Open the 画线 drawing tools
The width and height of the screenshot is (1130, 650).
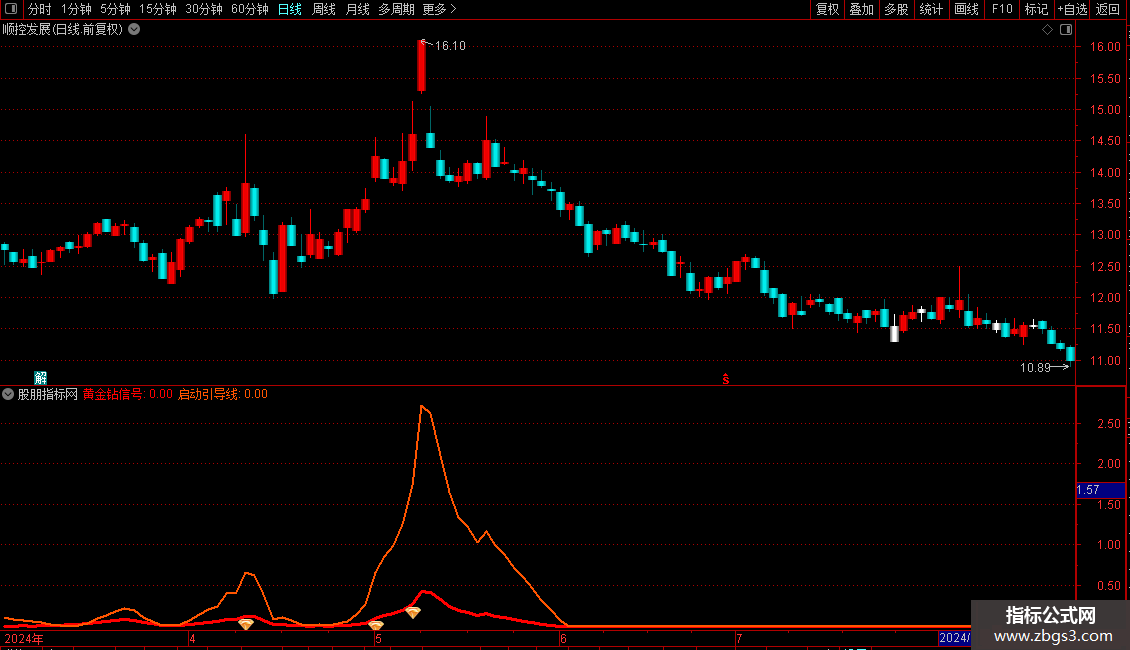[x=966, y=9]
